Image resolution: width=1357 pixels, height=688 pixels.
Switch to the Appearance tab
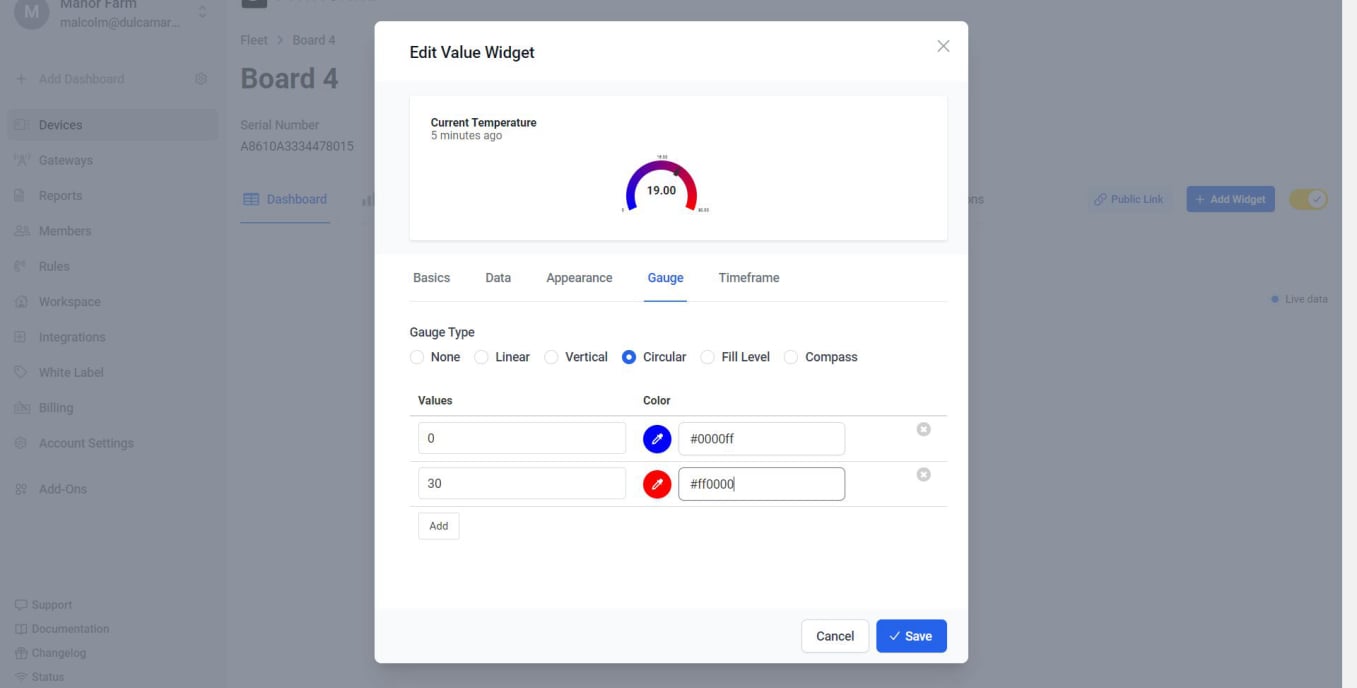[x=579, y=278]
